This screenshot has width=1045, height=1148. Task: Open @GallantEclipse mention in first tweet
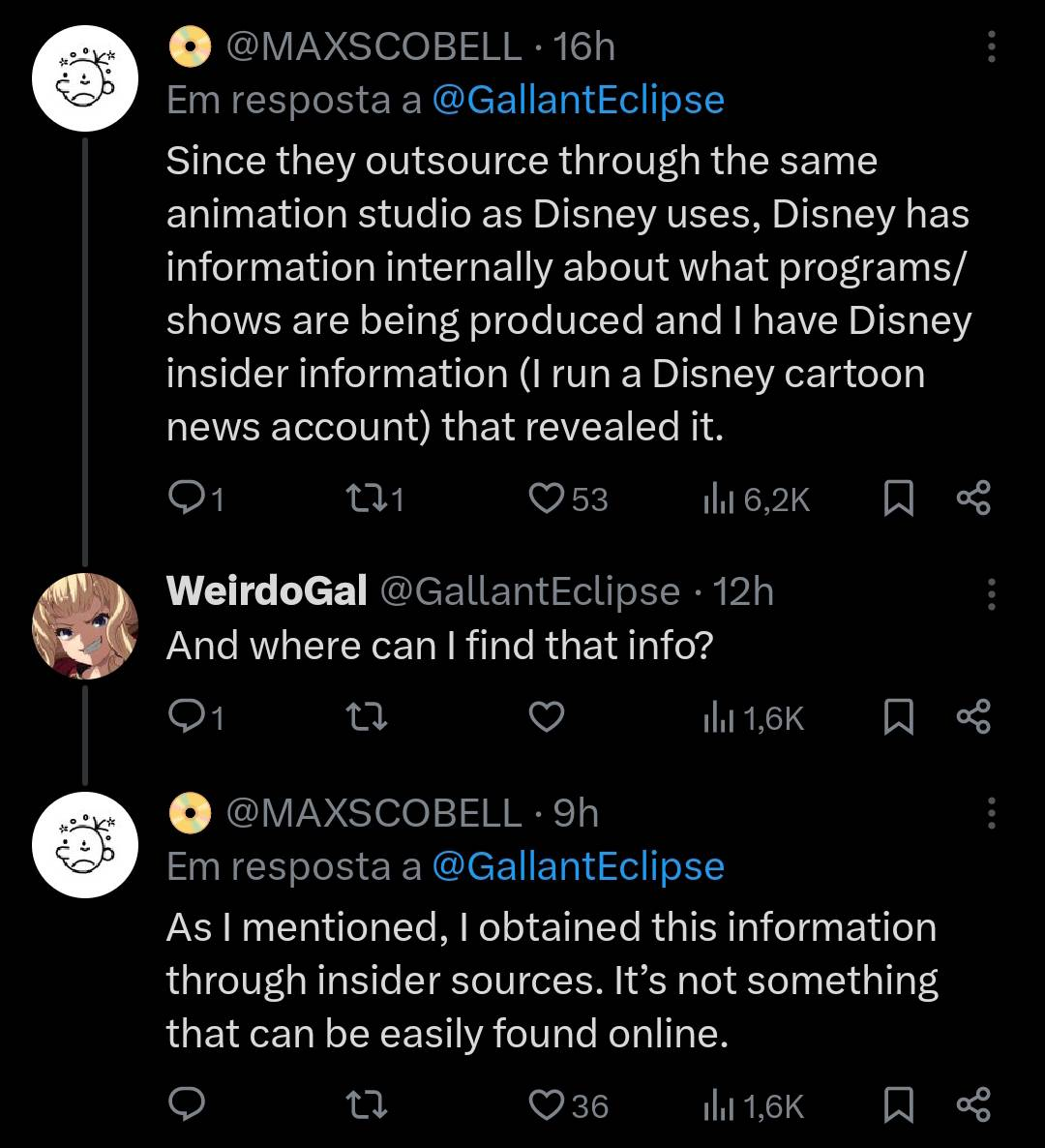click(578, 100)
